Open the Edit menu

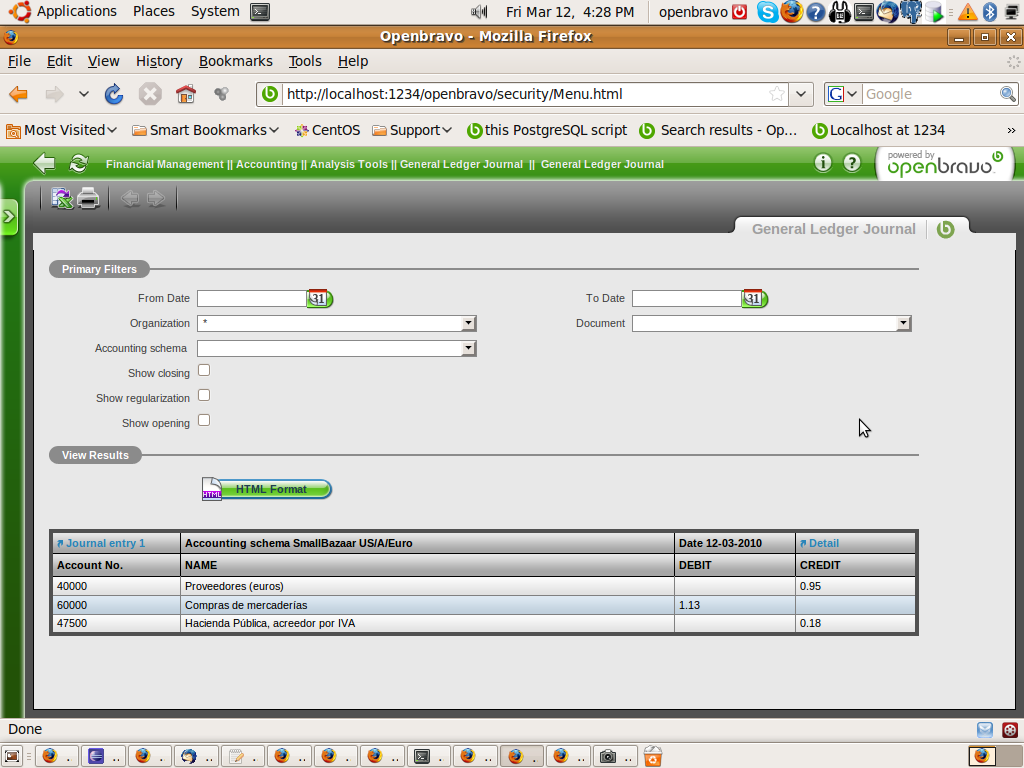(x=59, y=61)
